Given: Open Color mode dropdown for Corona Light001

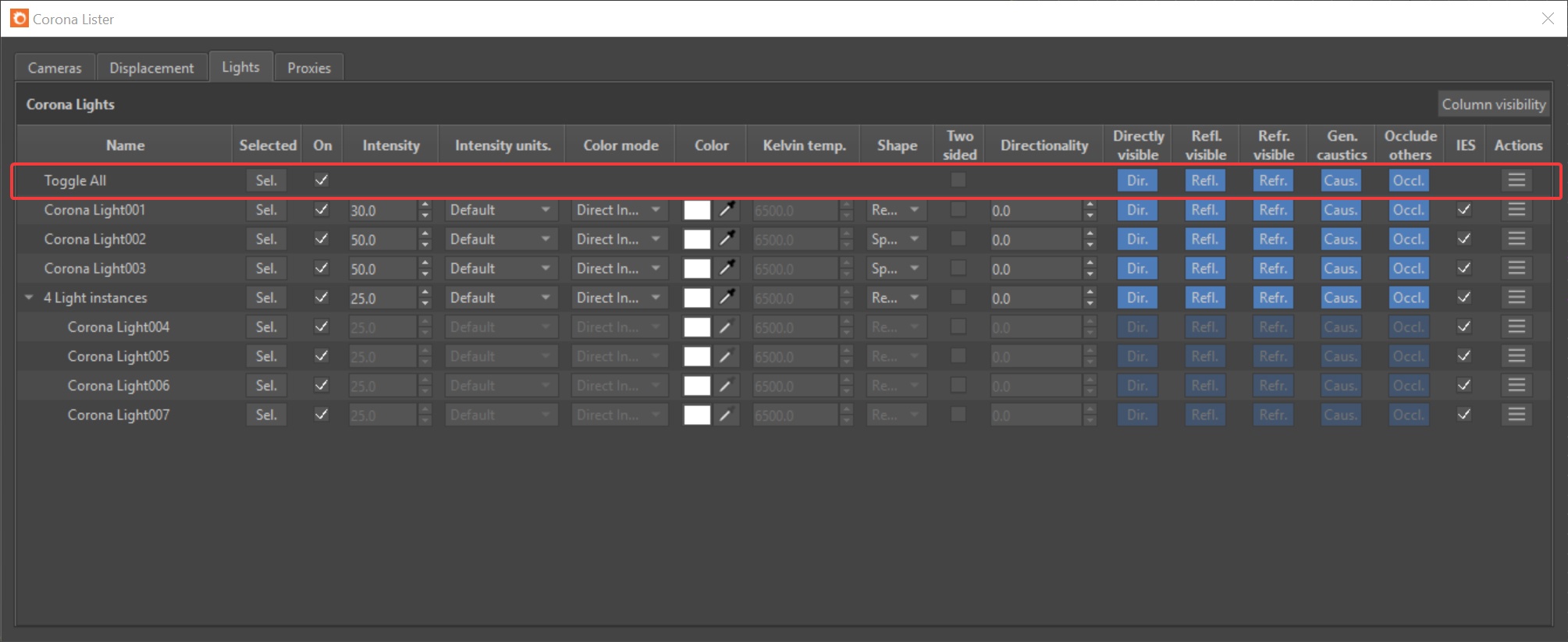Looking at the screenshot, I should tap(620, 210).
